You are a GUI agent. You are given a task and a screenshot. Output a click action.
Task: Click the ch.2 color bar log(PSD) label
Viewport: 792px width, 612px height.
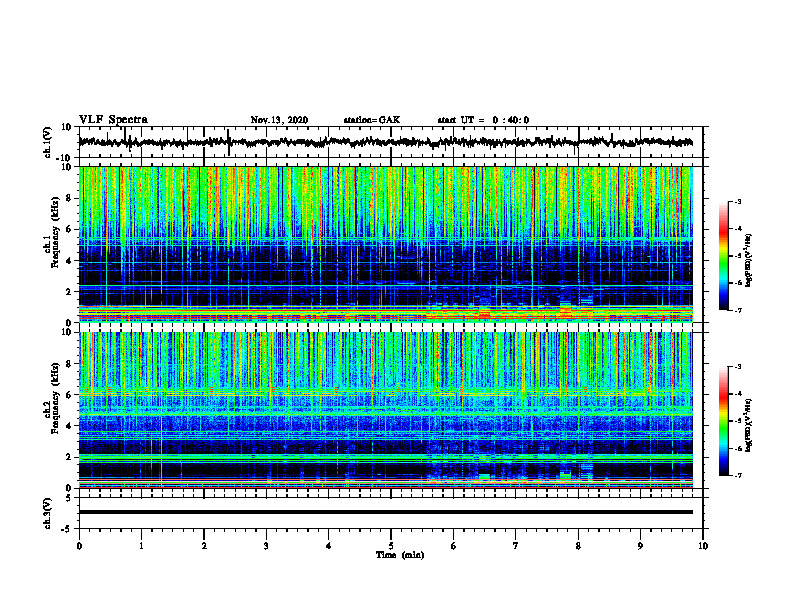click(x=749, y=426)
